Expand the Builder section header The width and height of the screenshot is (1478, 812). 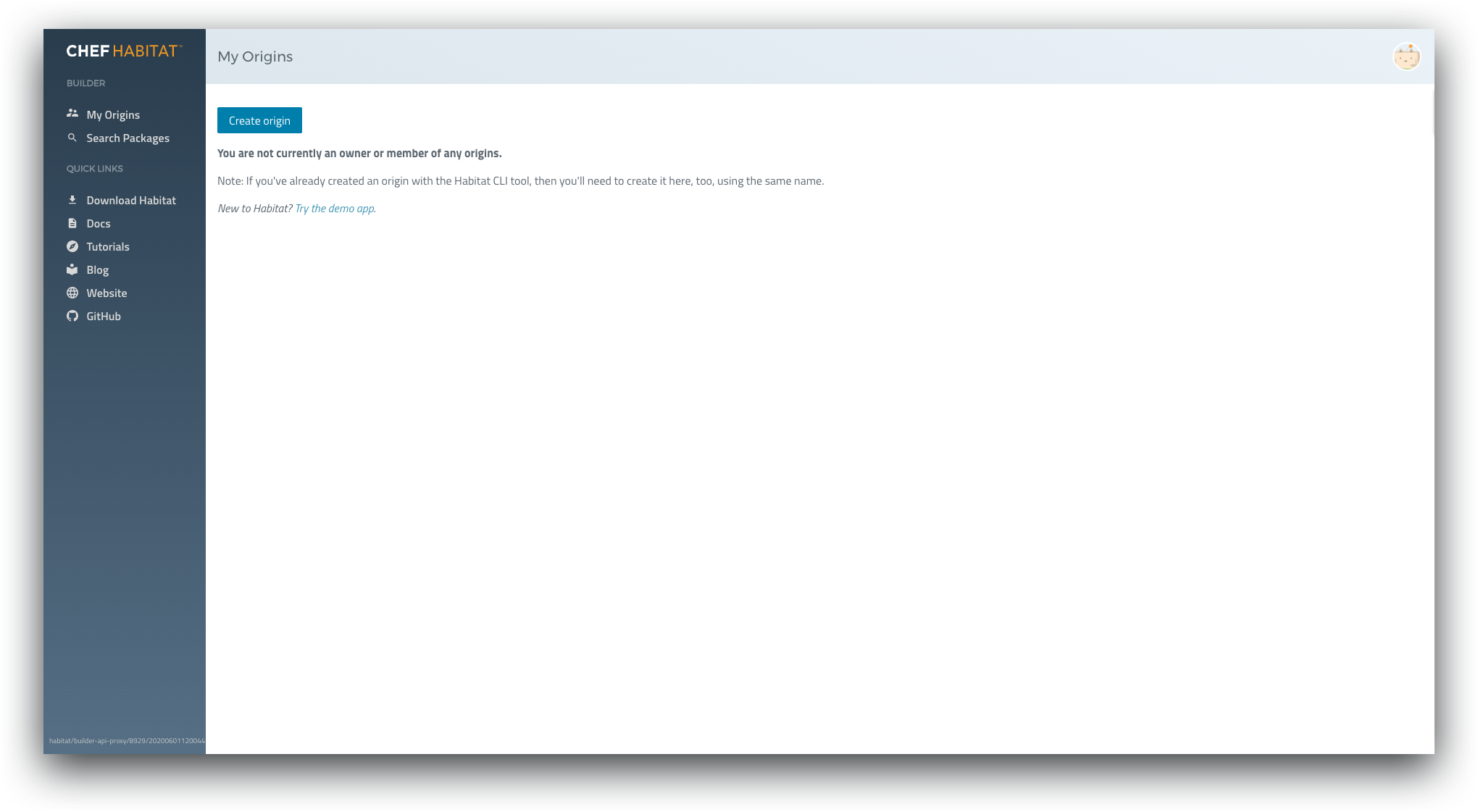[x=85, y=82]
